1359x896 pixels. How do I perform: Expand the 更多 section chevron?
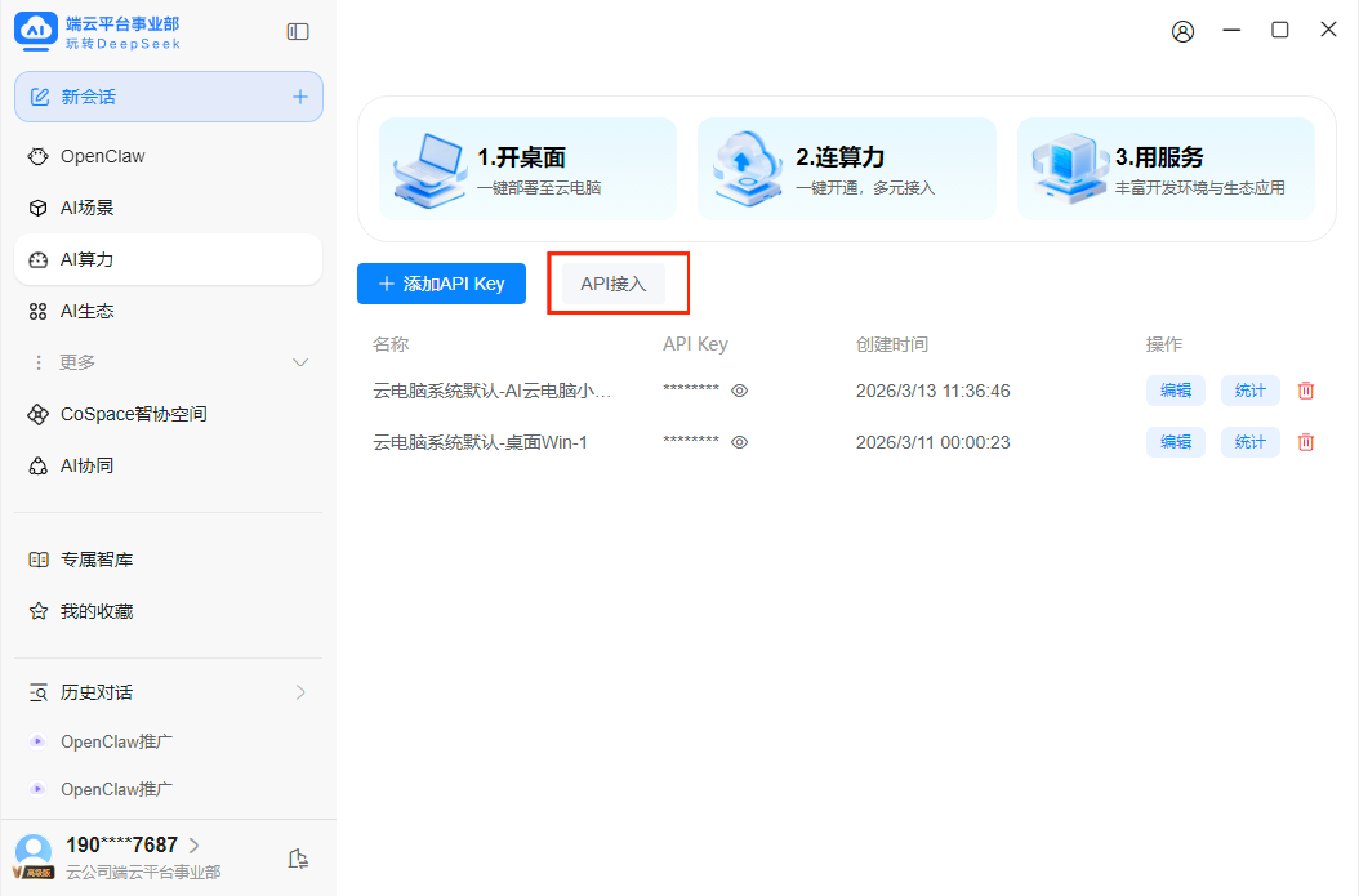click(300, 362)
